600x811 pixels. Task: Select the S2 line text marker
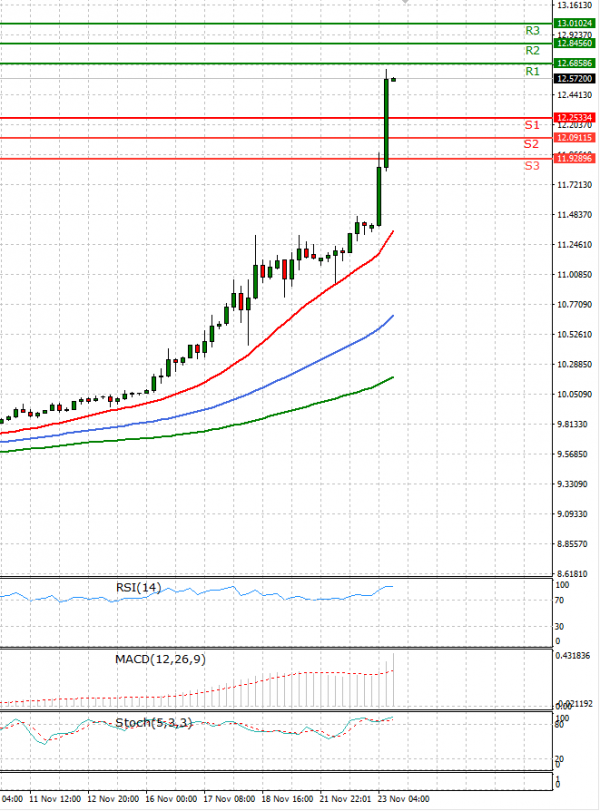(x=531, y=144)
